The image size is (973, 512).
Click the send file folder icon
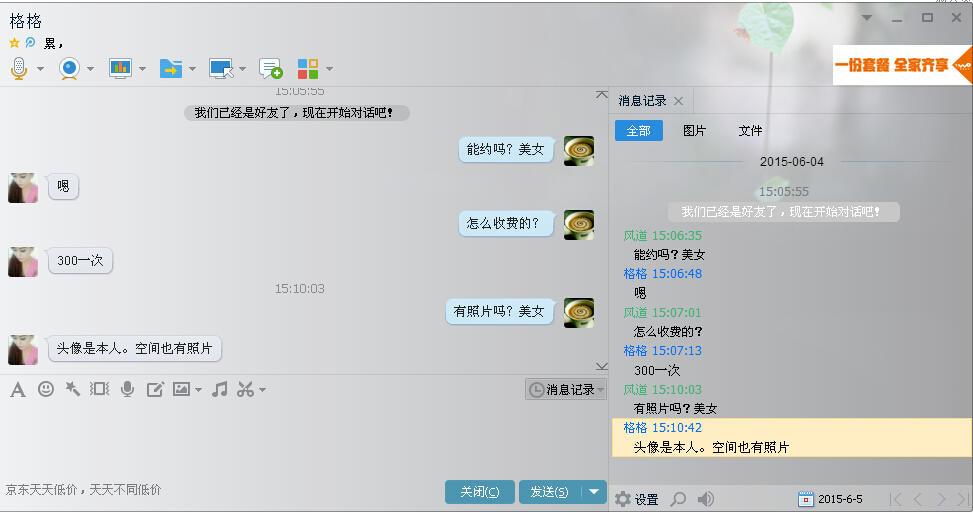pyautogui.click(x=171, y=68)
